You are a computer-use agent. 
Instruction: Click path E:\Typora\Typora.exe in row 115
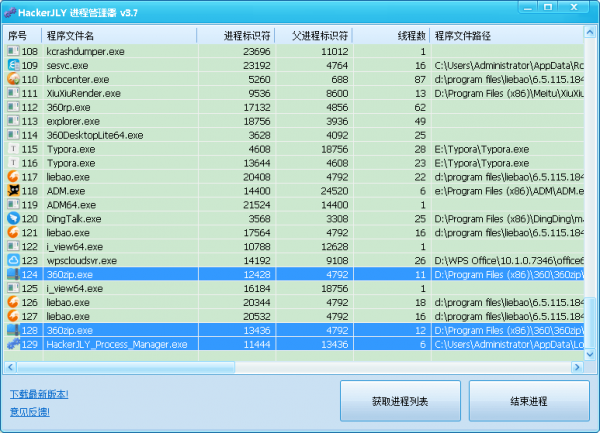pos(482,149)
